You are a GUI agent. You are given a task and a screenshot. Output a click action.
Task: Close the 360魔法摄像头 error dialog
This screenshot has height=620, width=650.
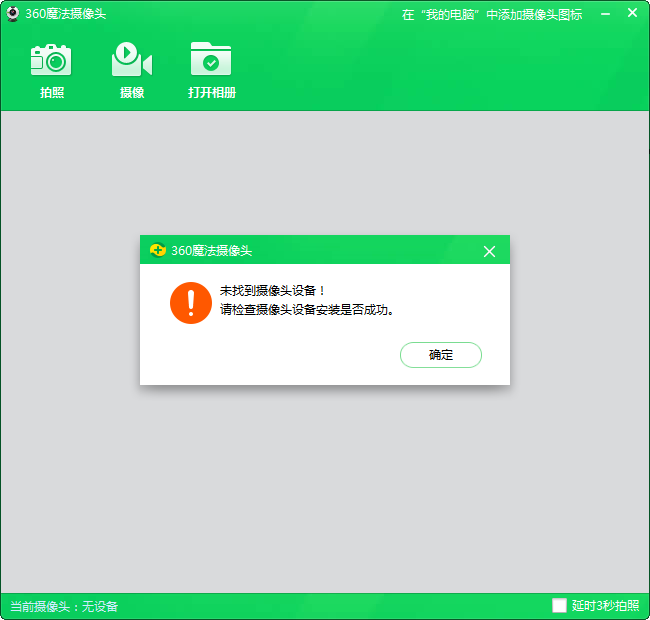[489, 251]
